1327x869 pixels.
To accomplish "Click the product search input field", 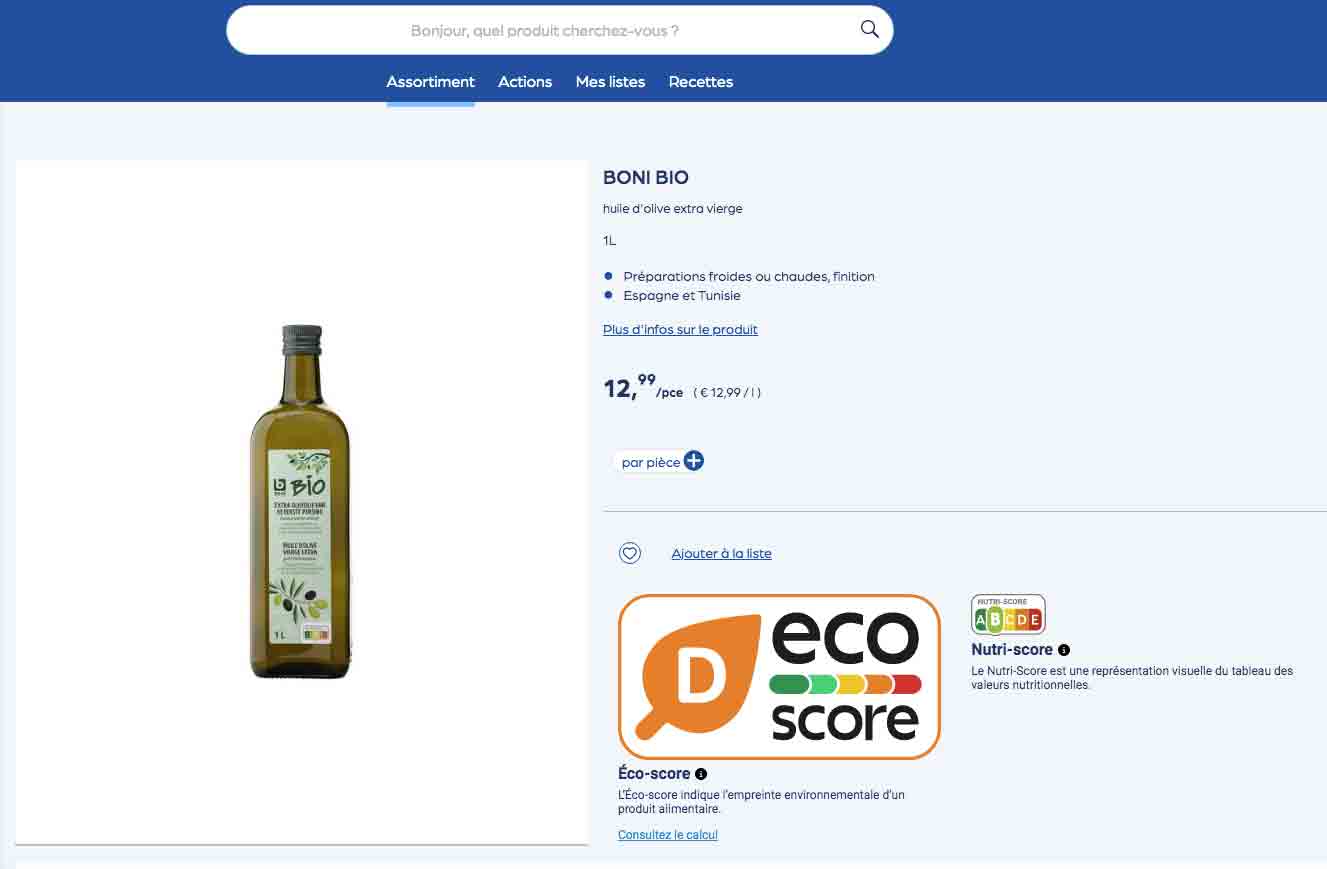I will pyautogui.click(x=545, y=31).
